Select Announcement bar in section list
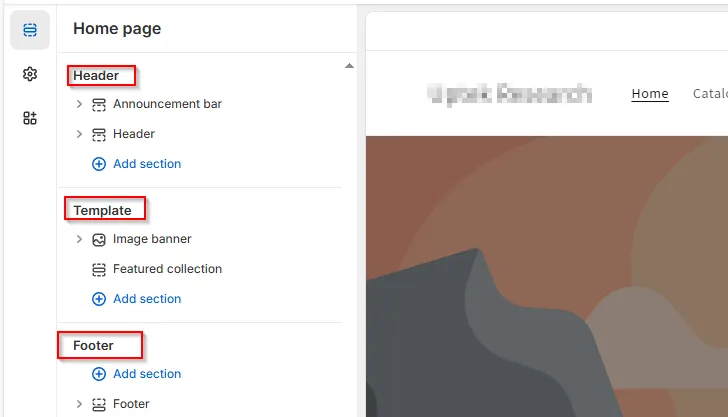This screenshot has width=728, height=417. coord(168,104)
